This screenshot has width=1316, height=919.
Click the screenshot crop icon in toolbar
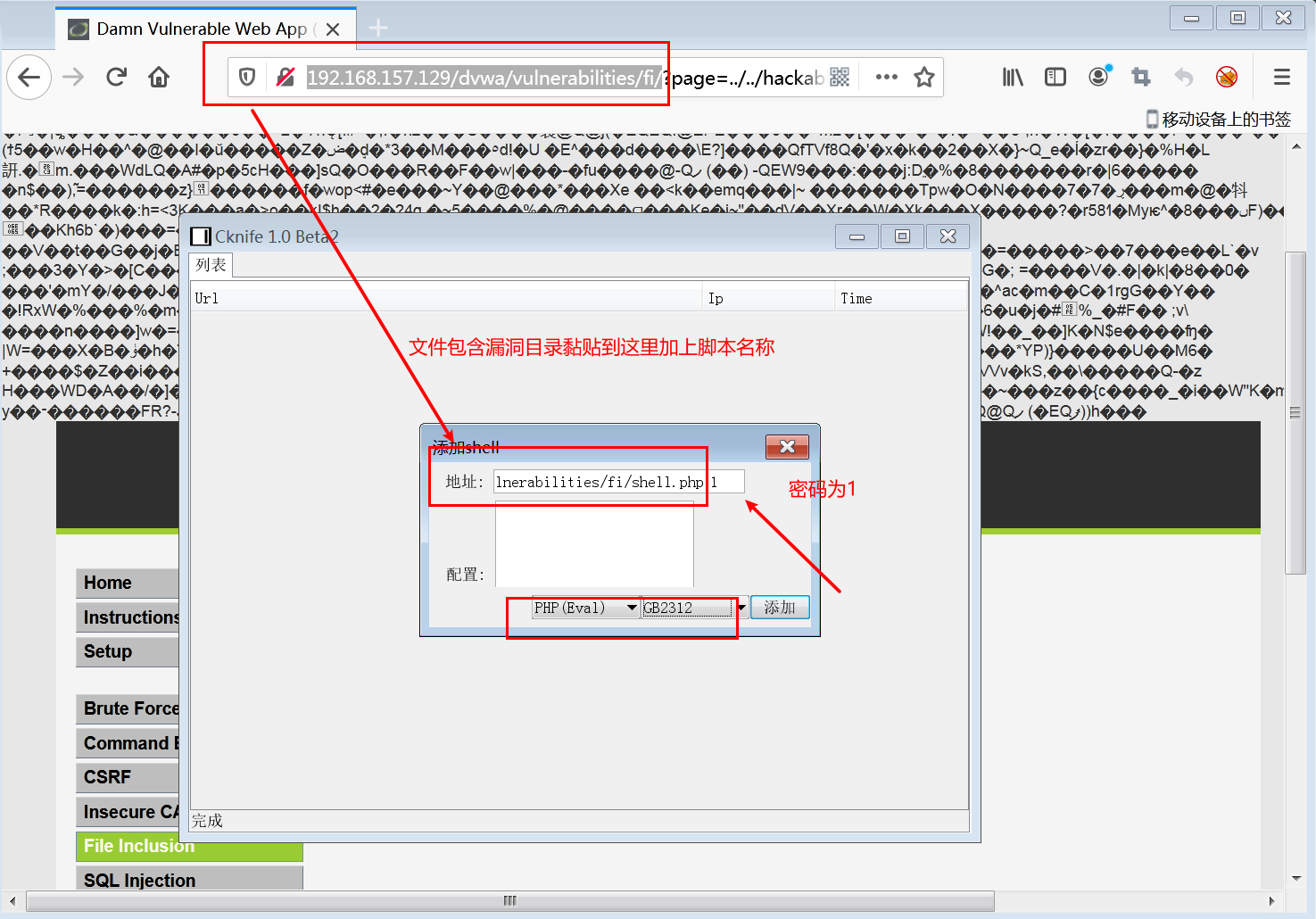click(x=1141, y=78)
